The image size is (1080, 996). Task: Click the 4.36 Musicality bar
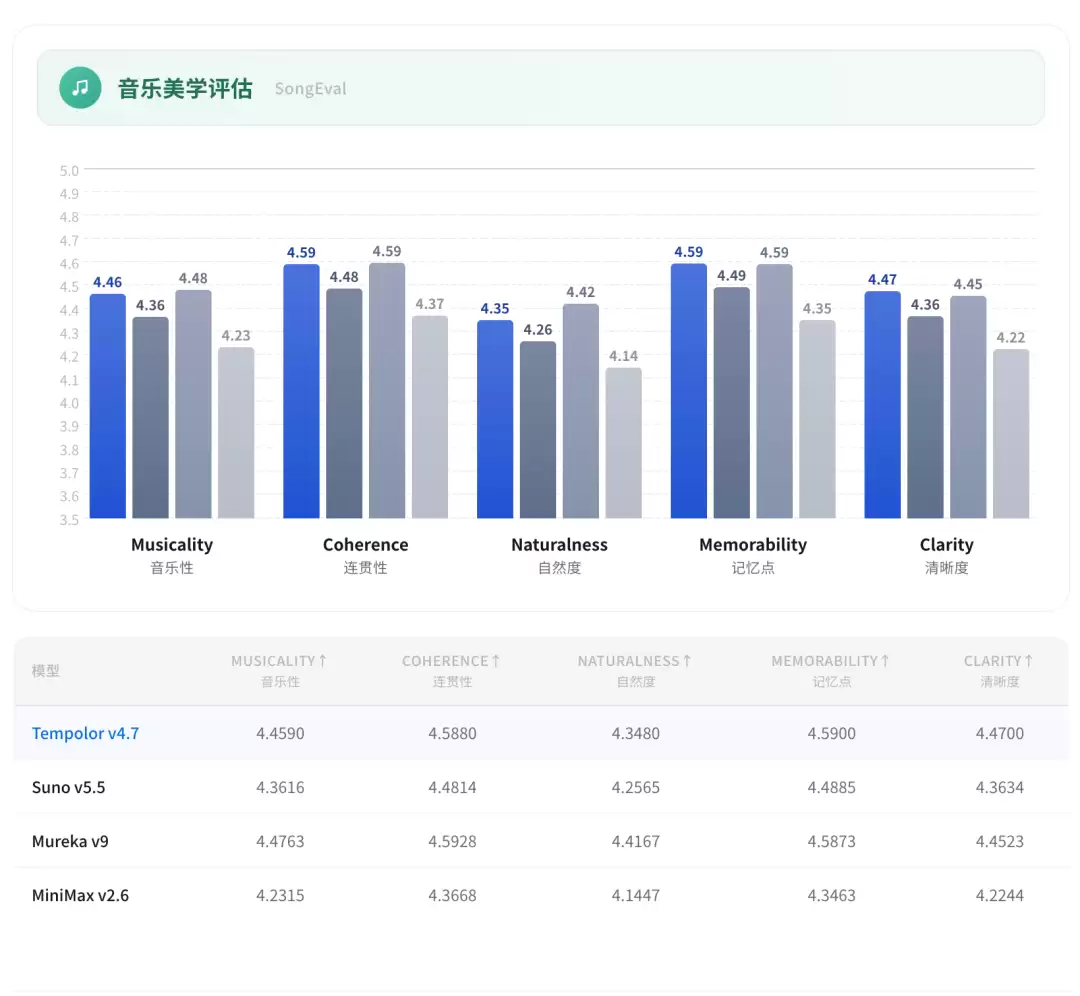[151, 417]
